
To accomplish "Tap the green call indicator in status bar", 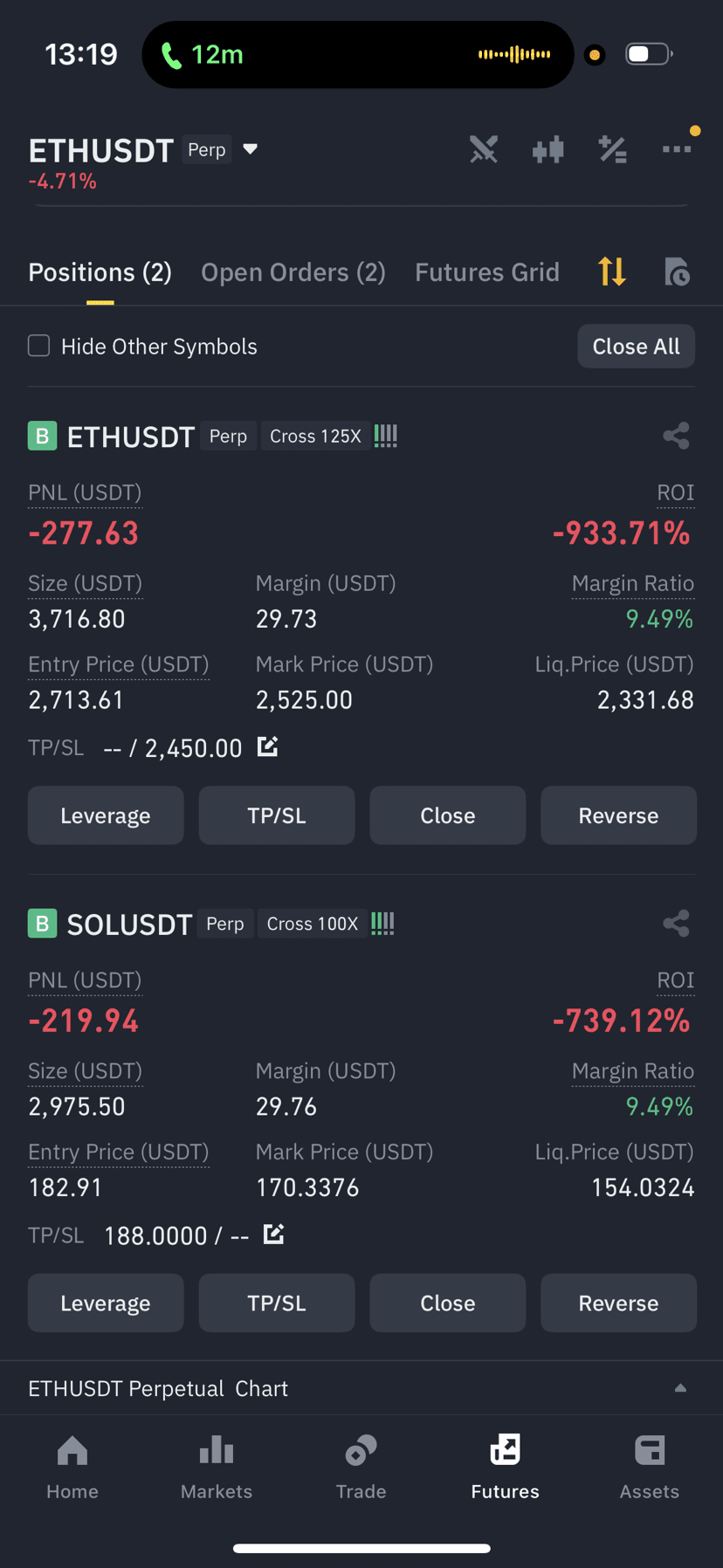I will [x=203, y=55].
